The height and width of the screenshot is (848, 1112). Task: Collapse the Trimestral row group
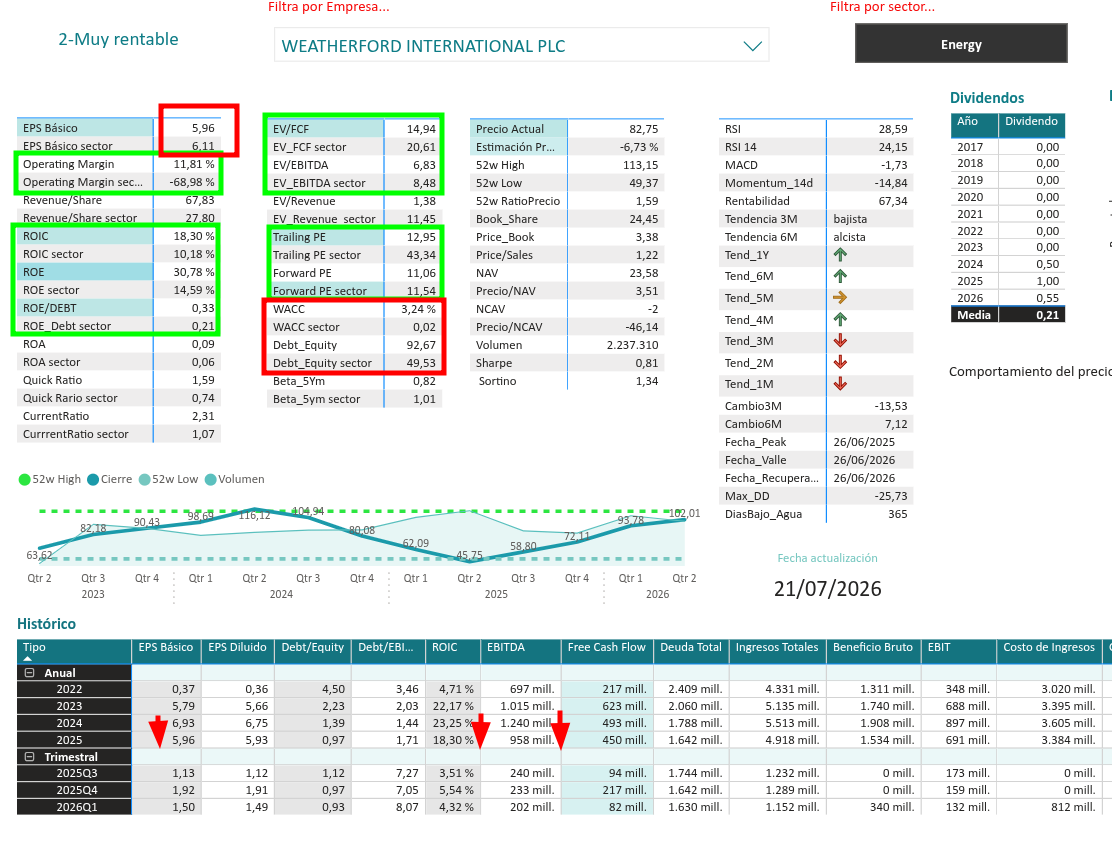pos(30,757)
